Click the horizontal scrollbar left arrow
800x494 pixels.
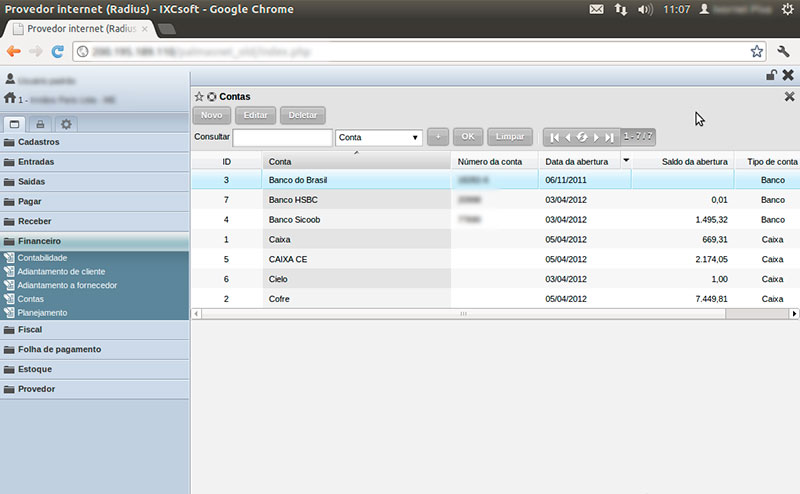click(x=196, y=314)
